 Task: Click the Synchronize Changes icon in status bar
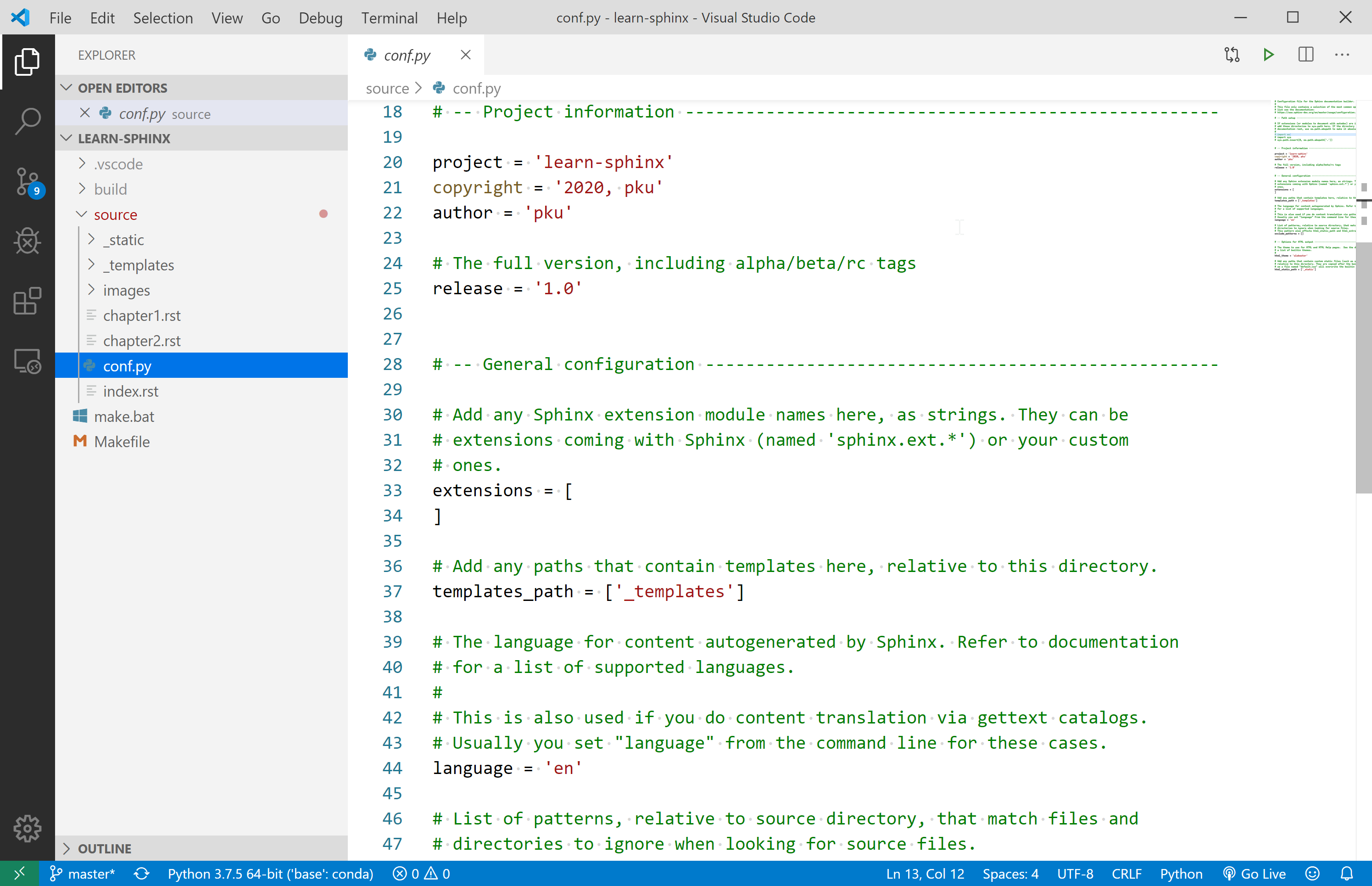[141, 874]
